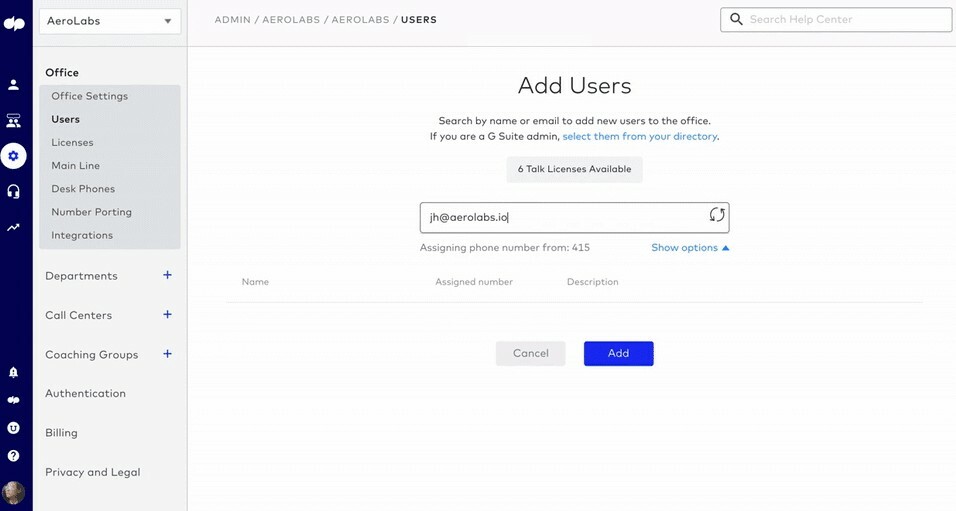Collapse the Show options expander

[x=690, y=248]
